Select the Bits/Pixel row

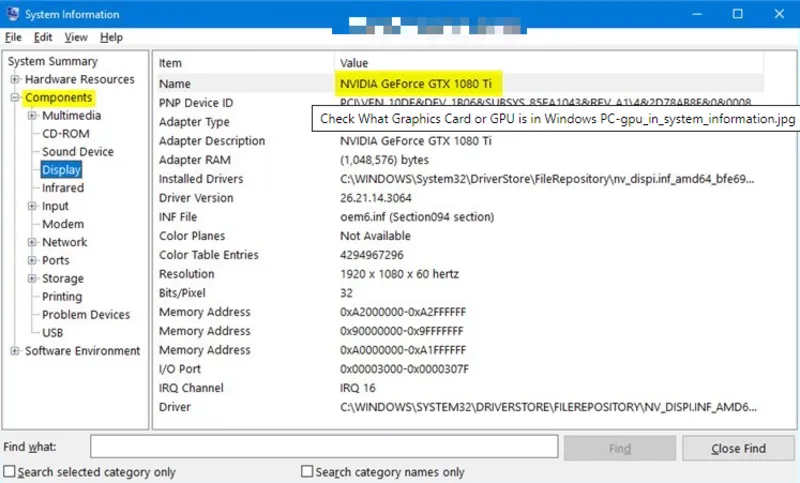459,293
